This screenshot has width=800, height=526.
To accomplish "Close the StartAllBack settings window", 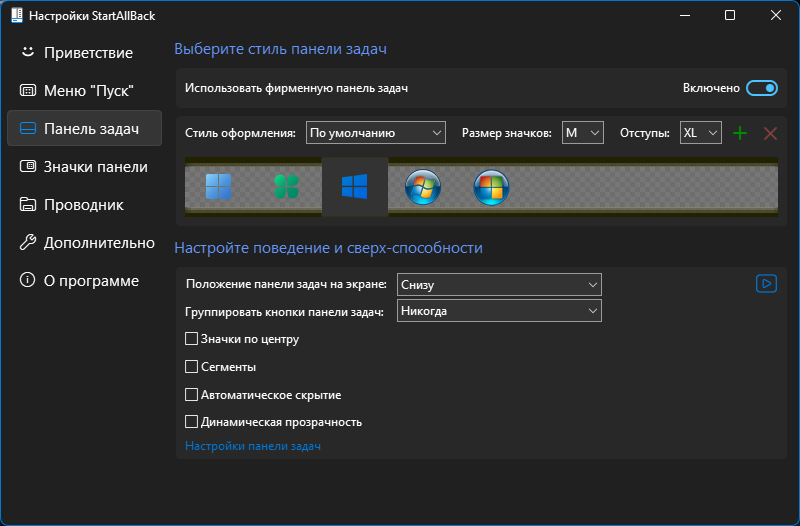I will (776, 15).
